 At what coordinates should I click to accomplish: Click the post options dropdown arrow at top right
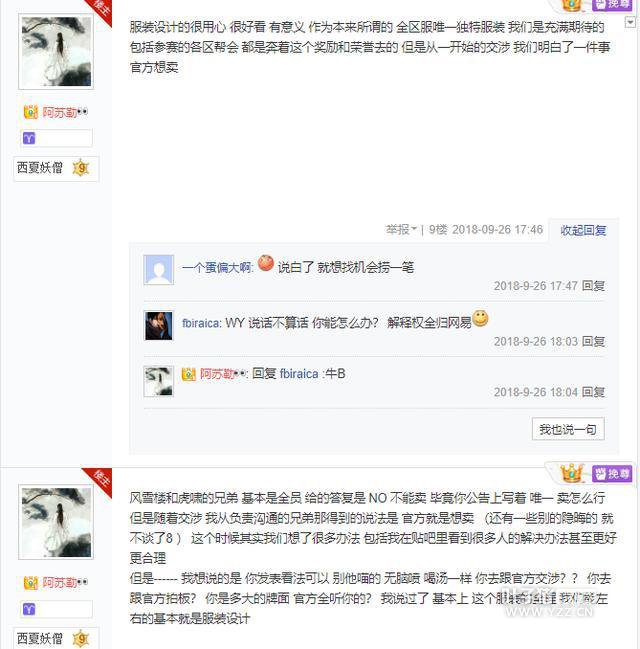pyautogui.click(x=630, y=22)
